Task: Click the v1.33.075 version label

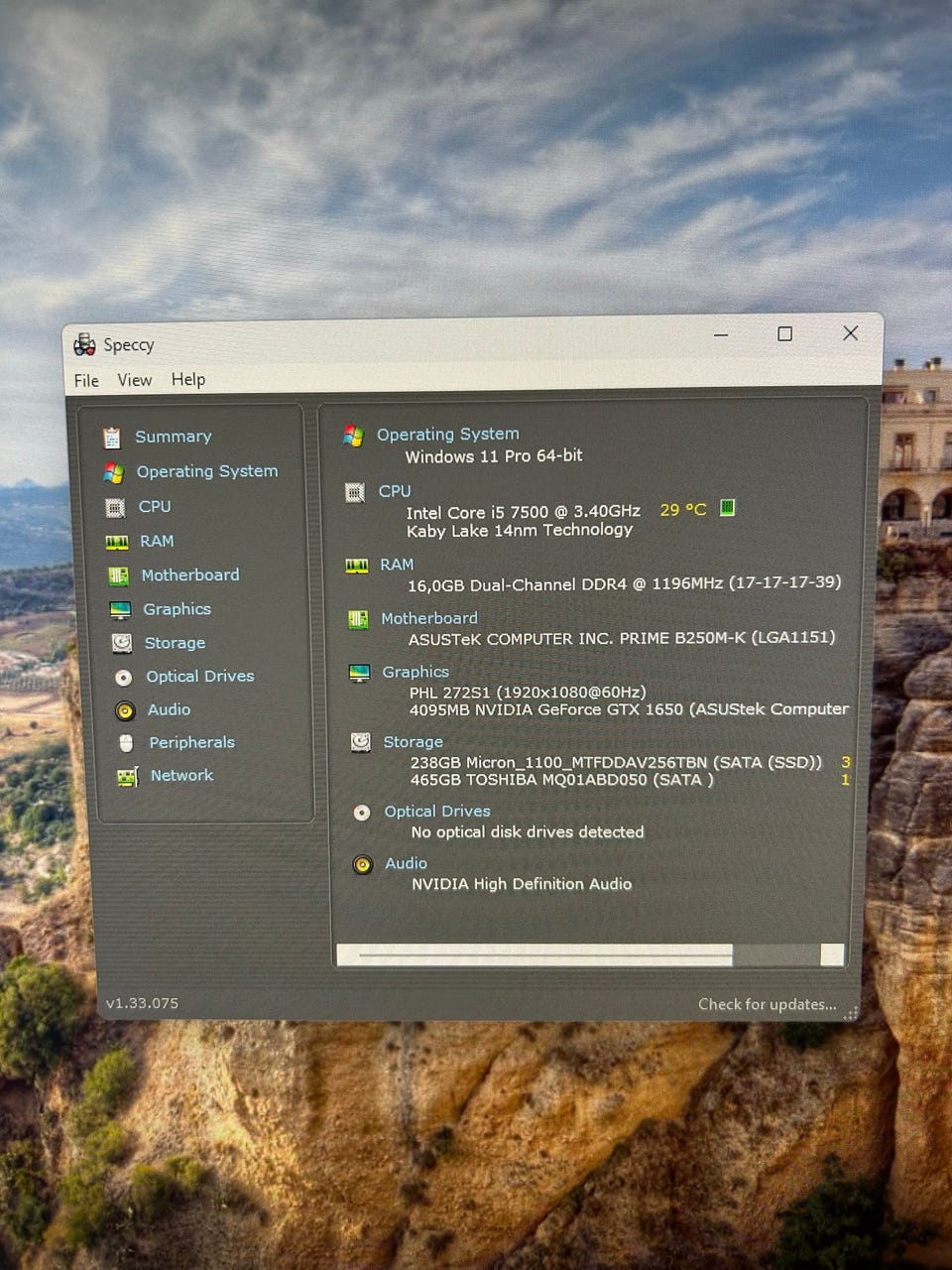Action: point(143,1004)
